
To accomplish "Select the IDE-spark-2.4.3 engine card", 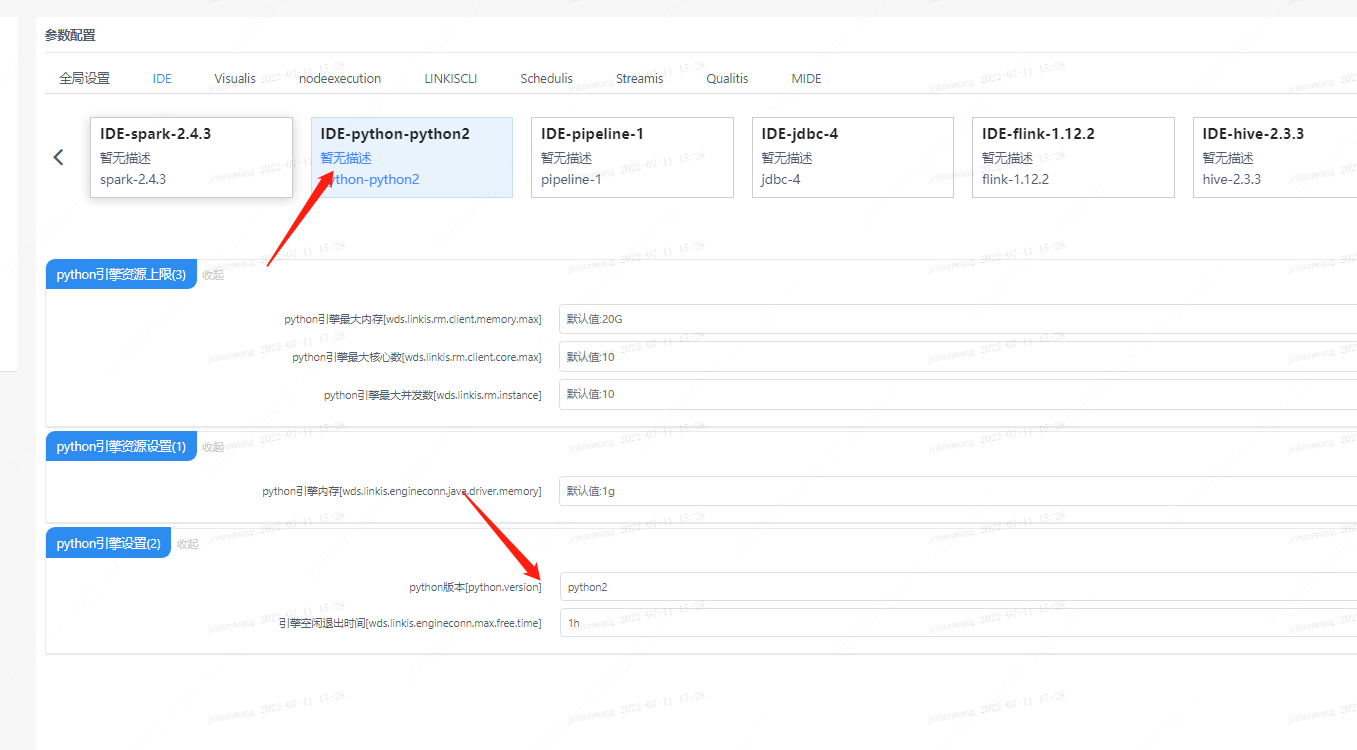I will click(x=191, y=157).
